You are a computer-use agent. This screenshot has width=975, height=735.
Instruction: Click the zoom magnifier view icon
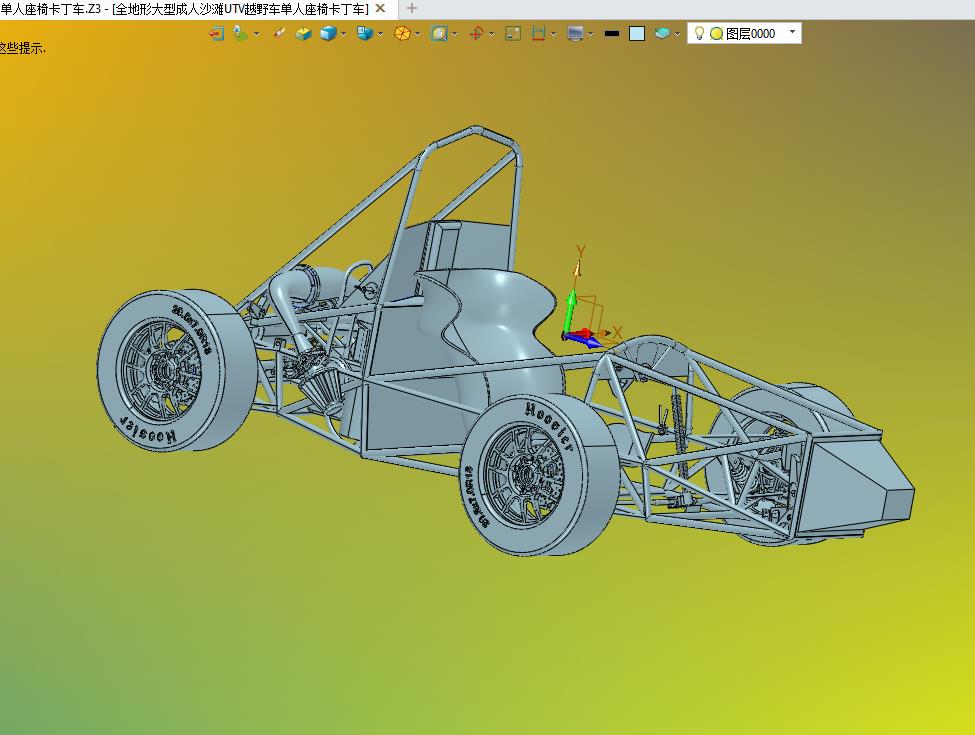coord(439,33)
